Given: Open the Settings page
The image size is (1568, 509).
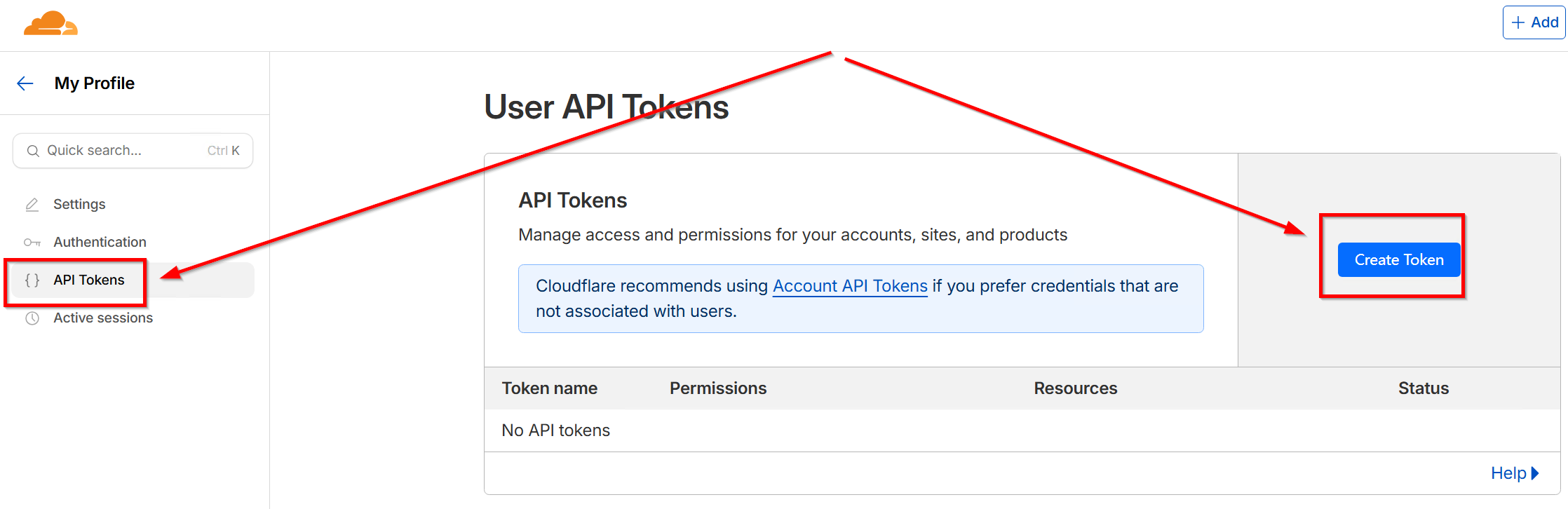Looking at the screenshot, I should click(79, 204).
